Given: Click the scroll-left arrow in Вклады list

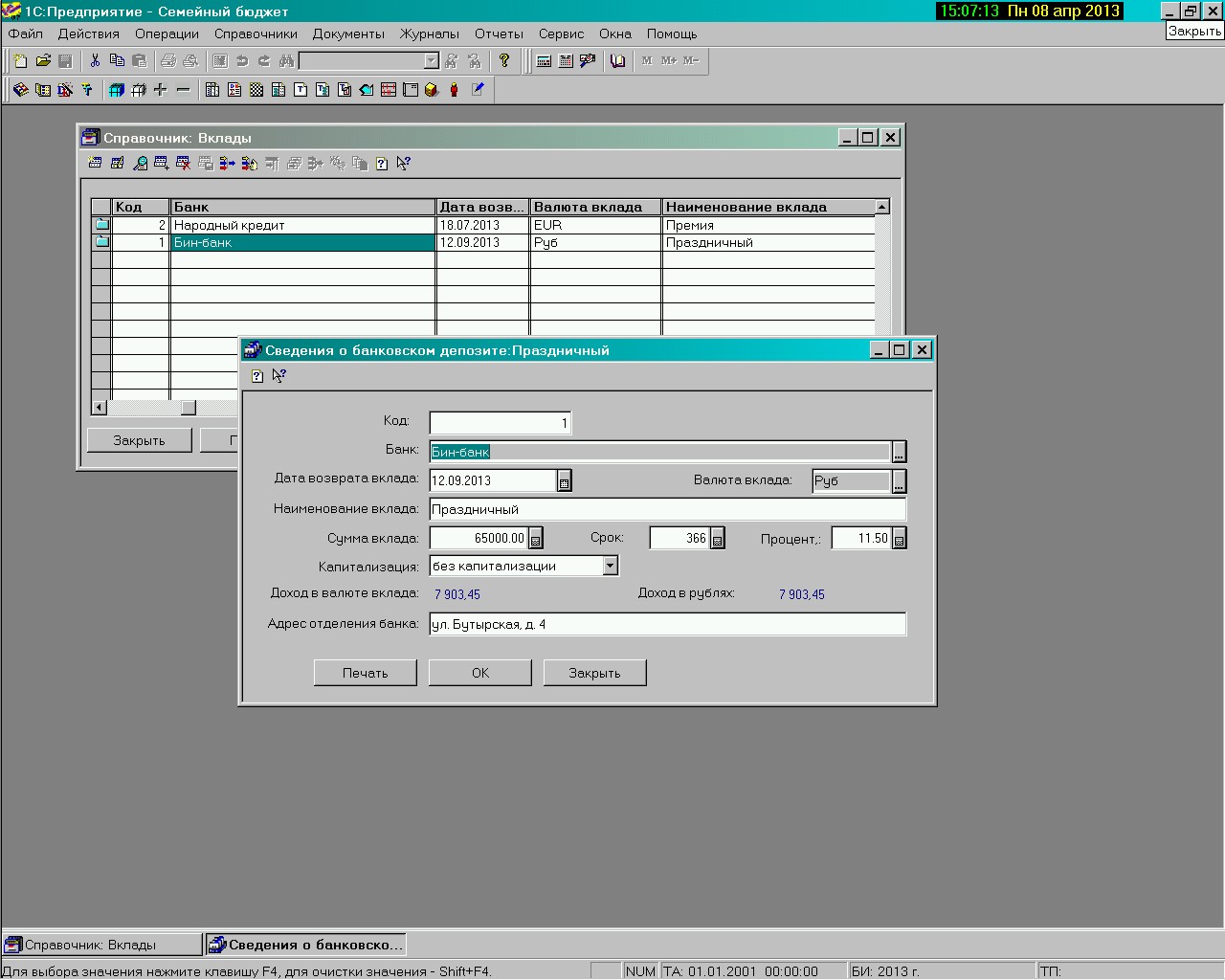Looking at the screenshot, I should coord(100,408).
